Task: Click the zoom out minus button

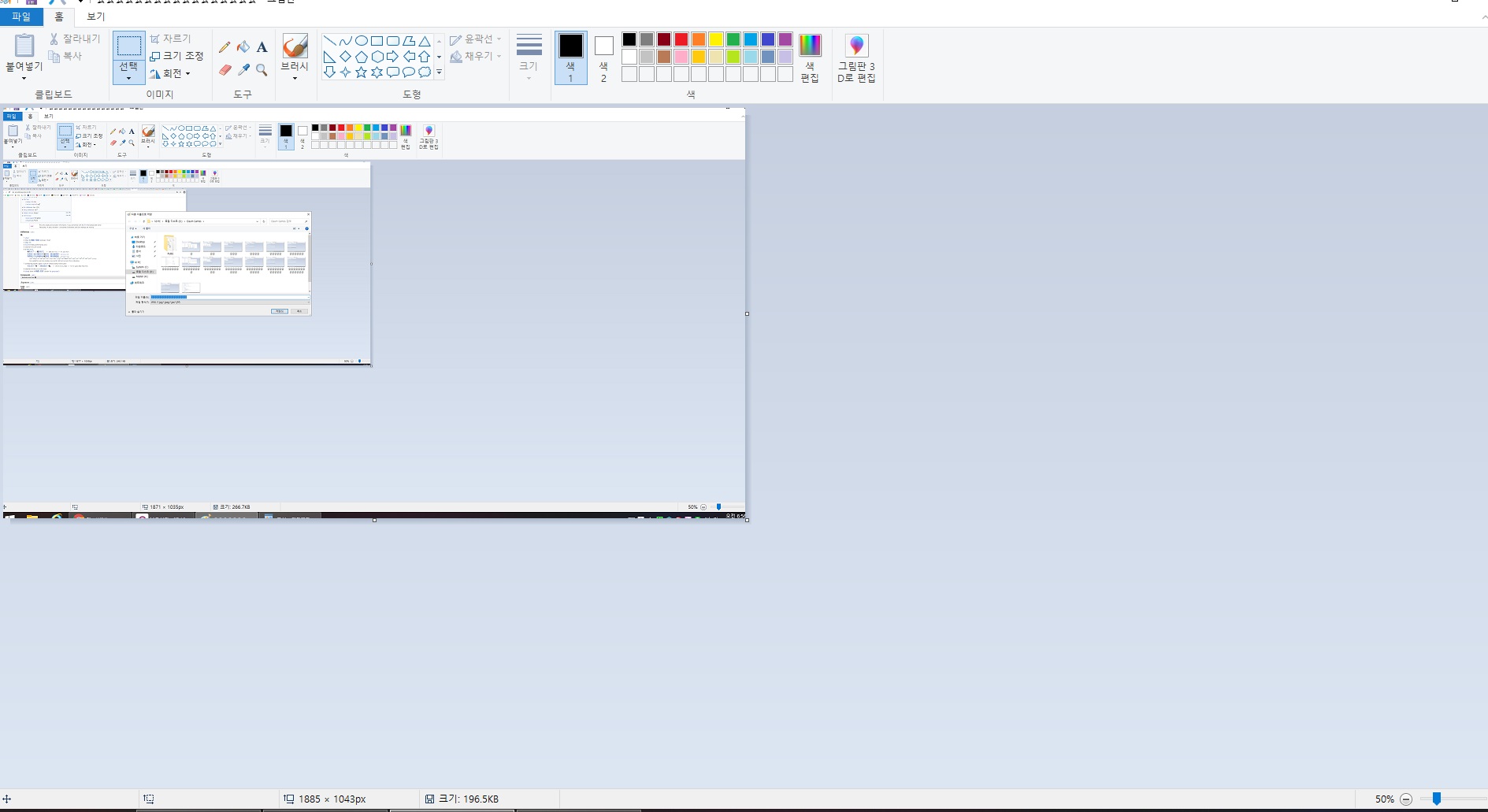Action: click(1406, 799)
